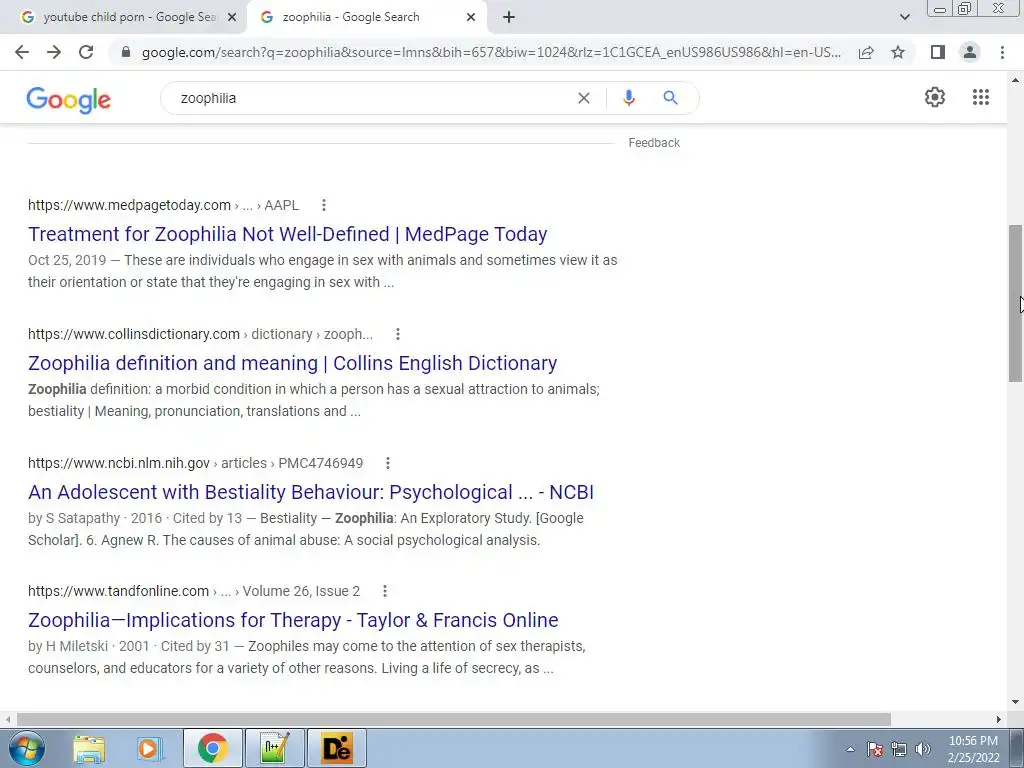This screenshot has width=1024, height=768.
Task: Open the Chrome three-dot main menu
Action: 1002,52
